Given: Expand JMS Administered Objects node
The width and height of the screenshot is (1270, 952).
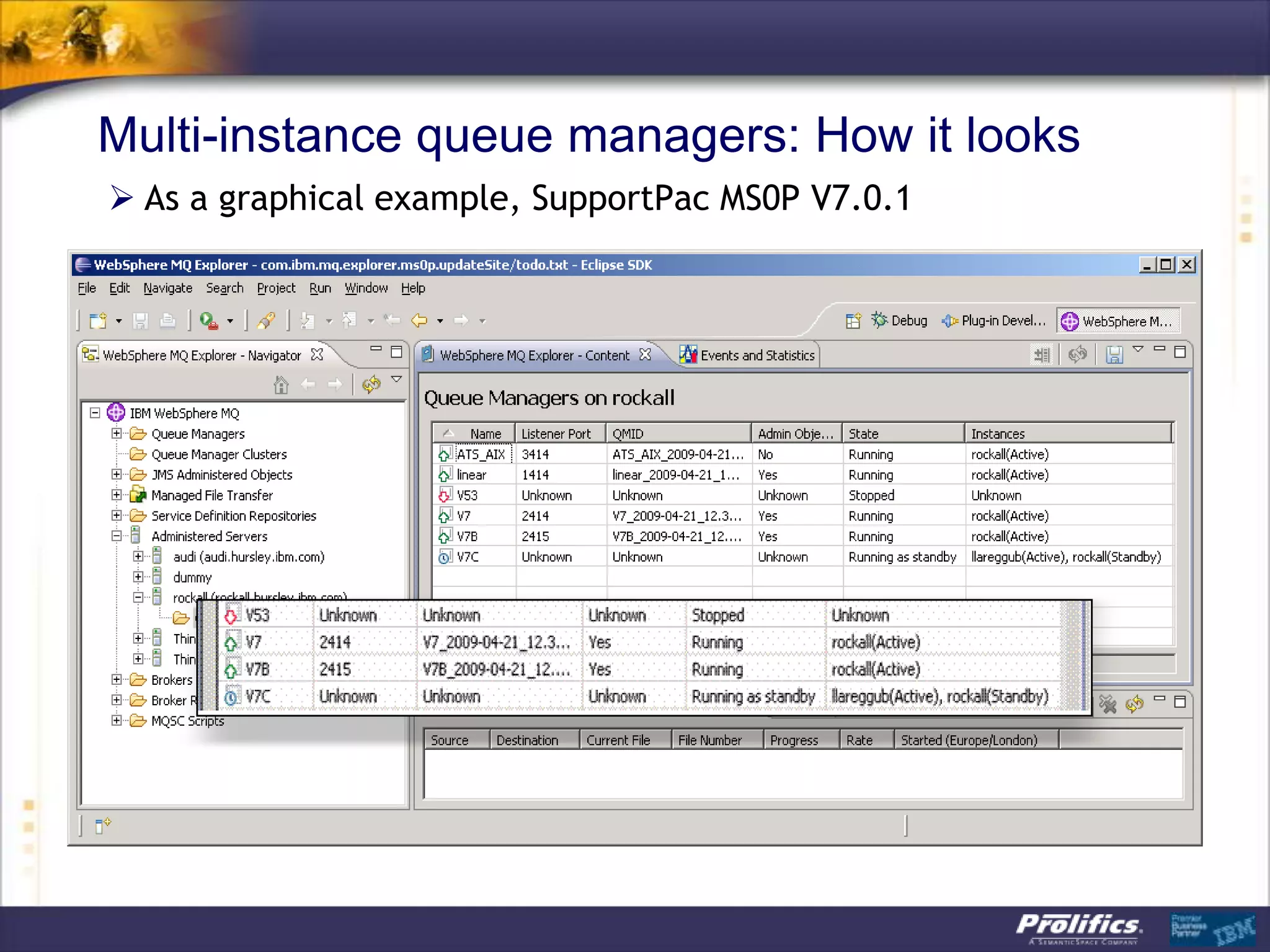Looking at the screenshot, I should point(117,474).
